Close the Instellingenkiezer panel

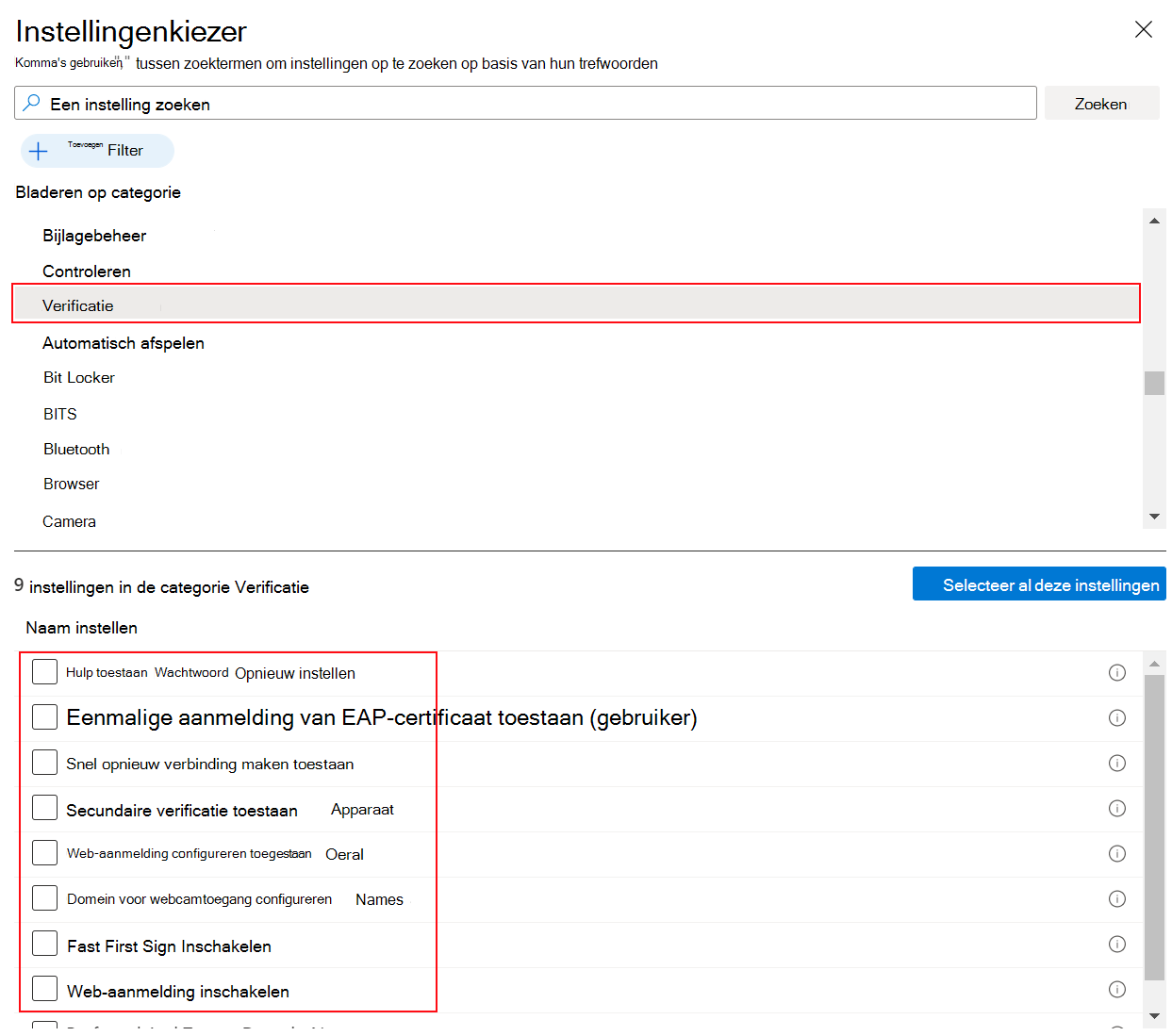click(x=1144, y=29)
